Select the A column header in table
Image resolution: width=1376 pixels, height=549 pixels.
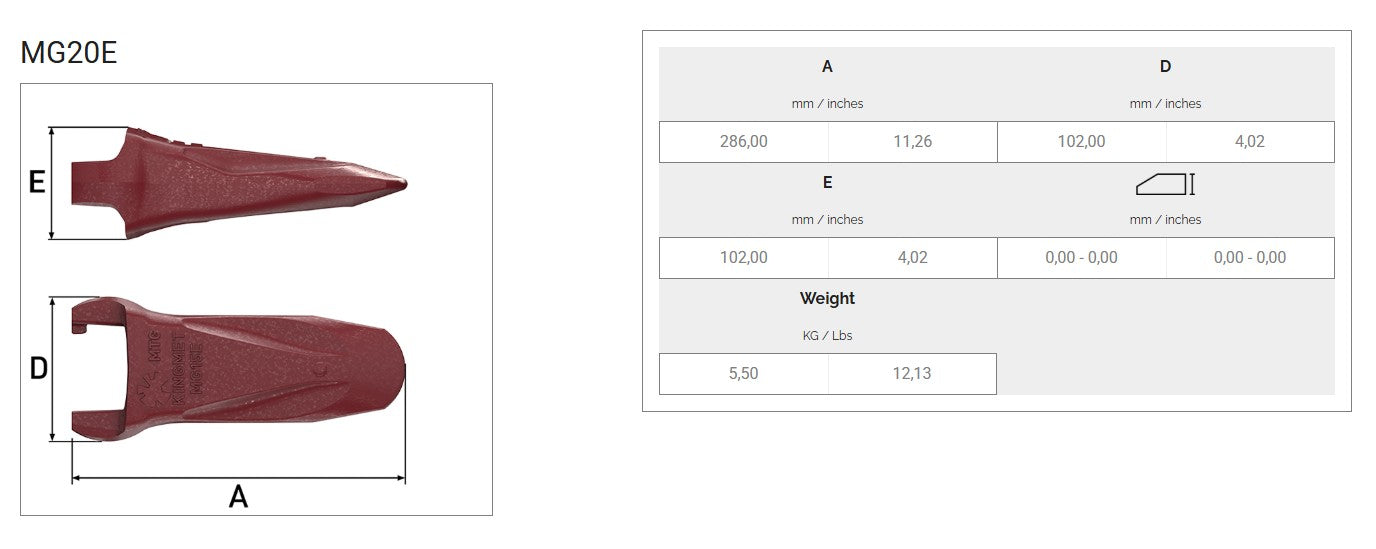click(827, 67)
